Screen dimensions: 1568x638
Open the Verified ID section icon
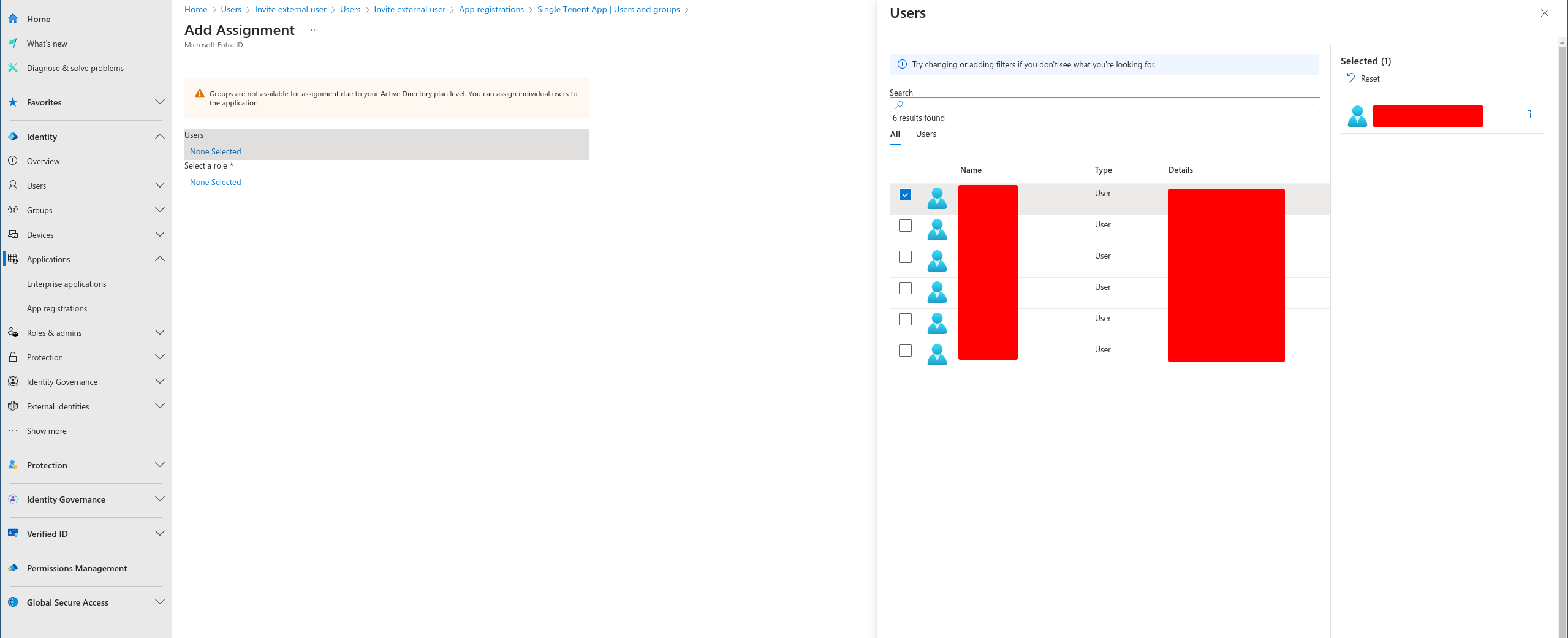coord(13,533)
